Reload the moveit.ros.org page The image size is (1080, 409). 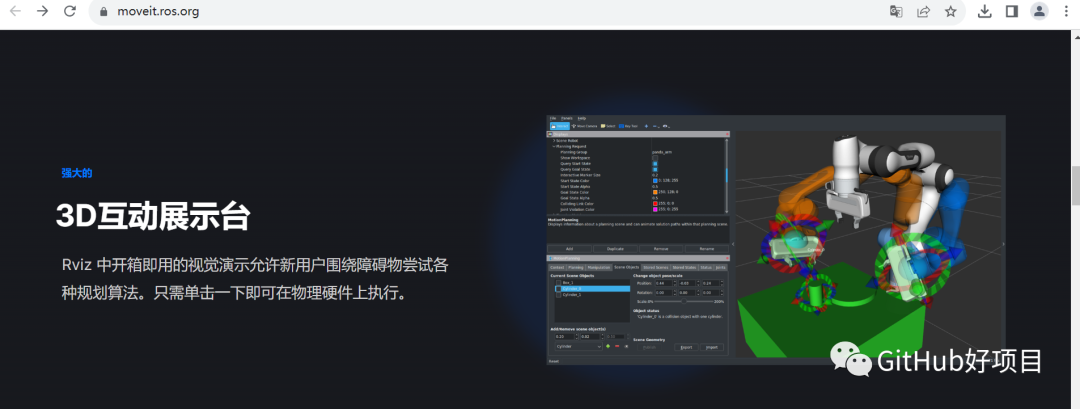click(70, 11)
